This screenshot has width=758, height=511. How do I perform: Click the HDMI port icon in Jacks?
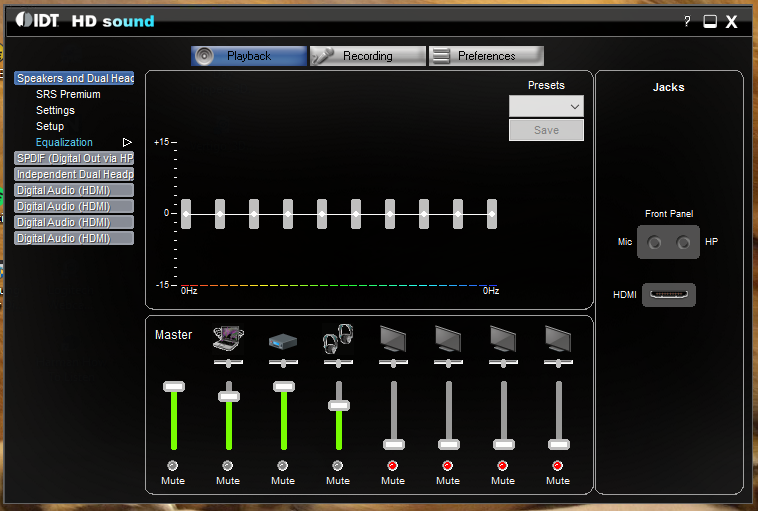pos(668,294)
